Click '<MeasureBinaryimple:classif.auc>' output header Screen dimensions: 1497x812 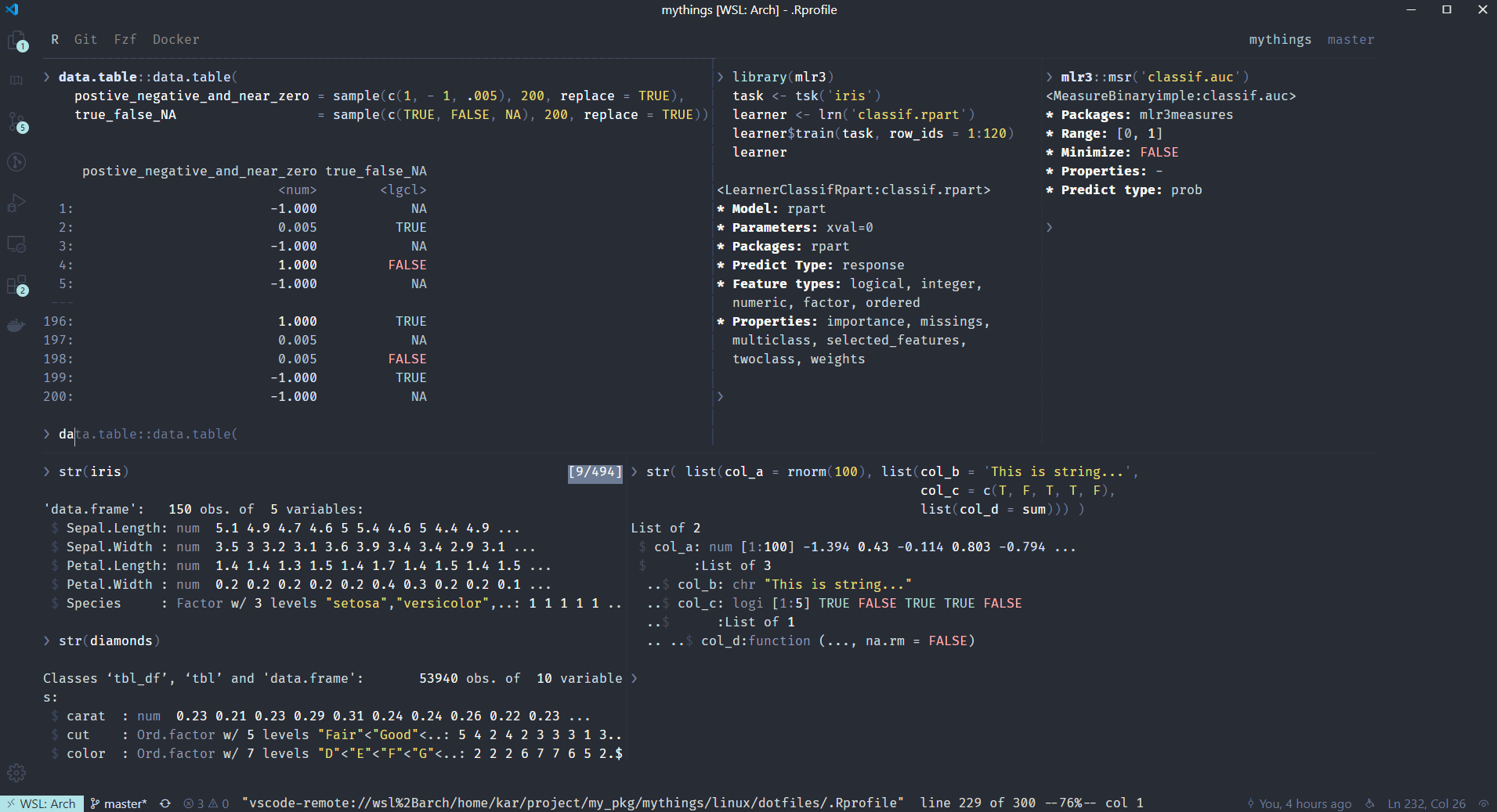click(1171, 96)
